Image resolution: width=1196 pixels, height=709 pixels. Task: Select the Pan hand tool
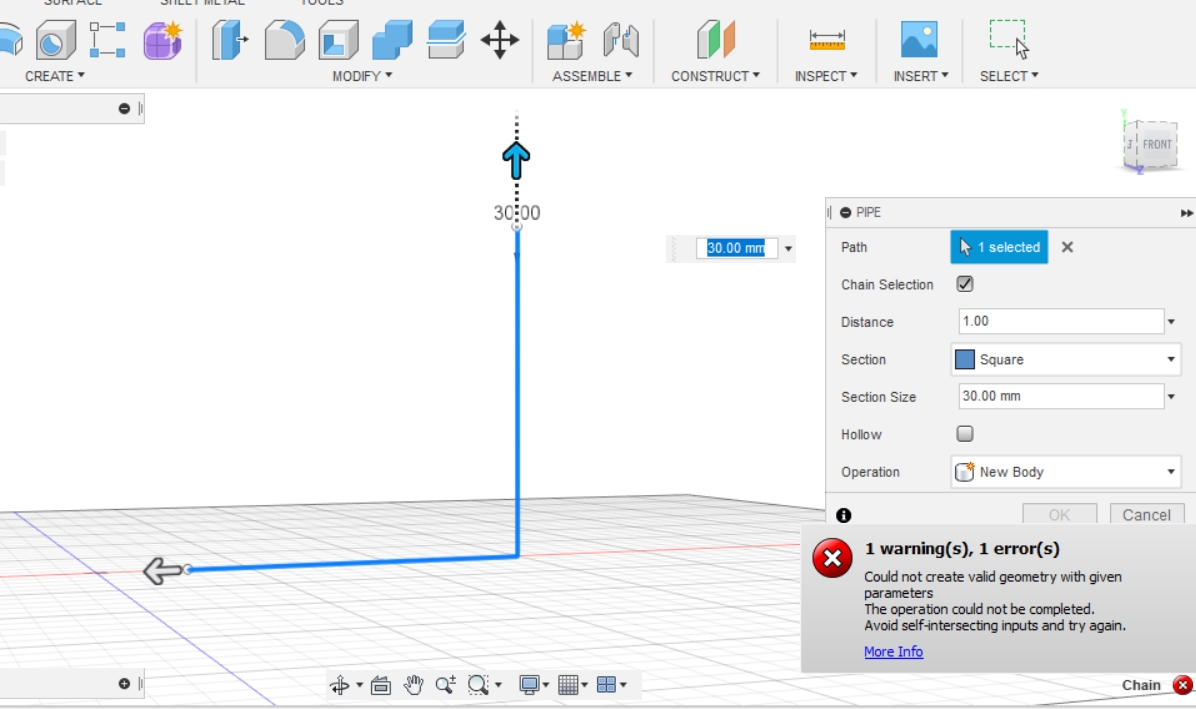pyautogui.click(x=413, y=685)
